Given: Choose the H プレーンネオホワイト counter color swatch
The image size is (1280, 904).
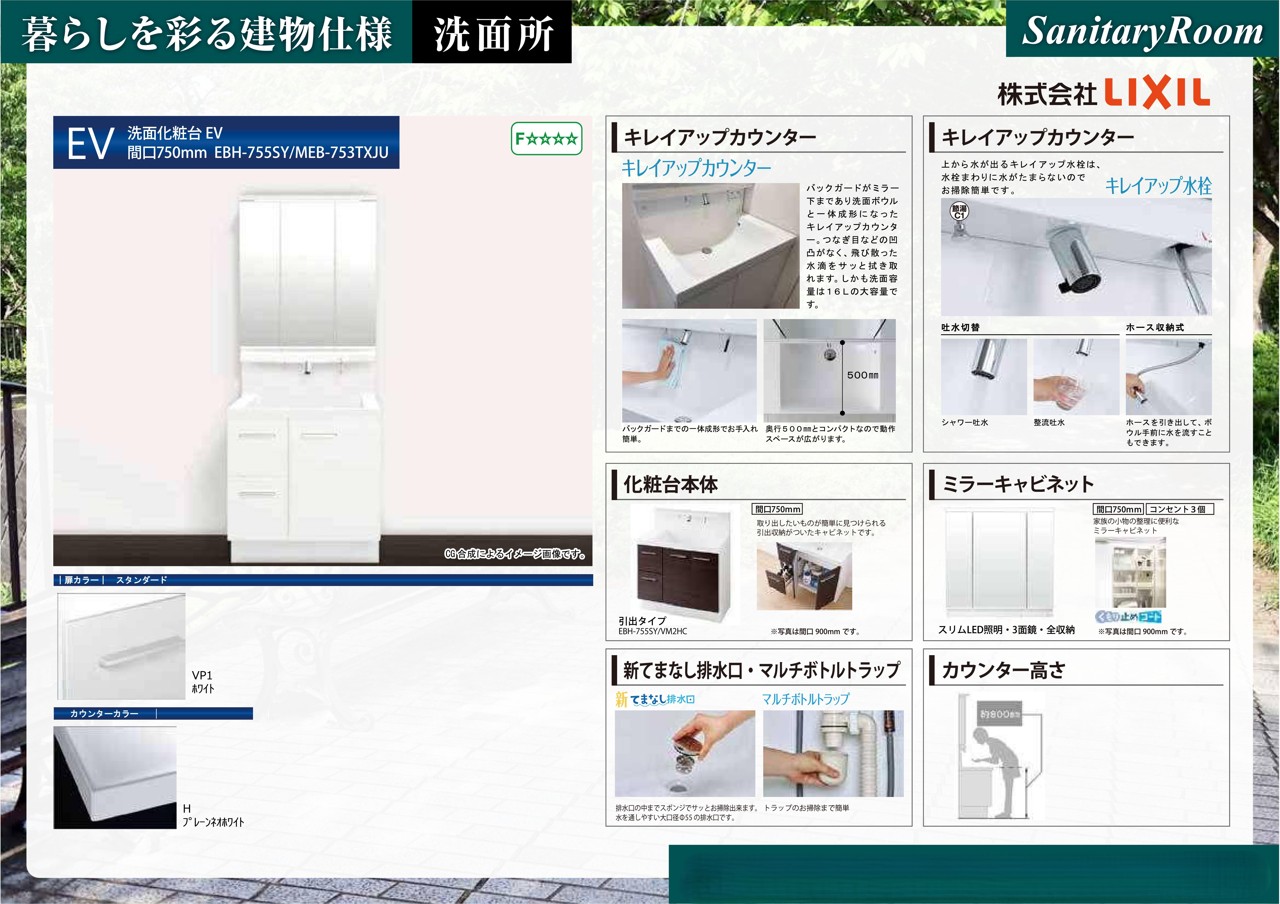Looking at the screenshot, I should pos(115,777).
